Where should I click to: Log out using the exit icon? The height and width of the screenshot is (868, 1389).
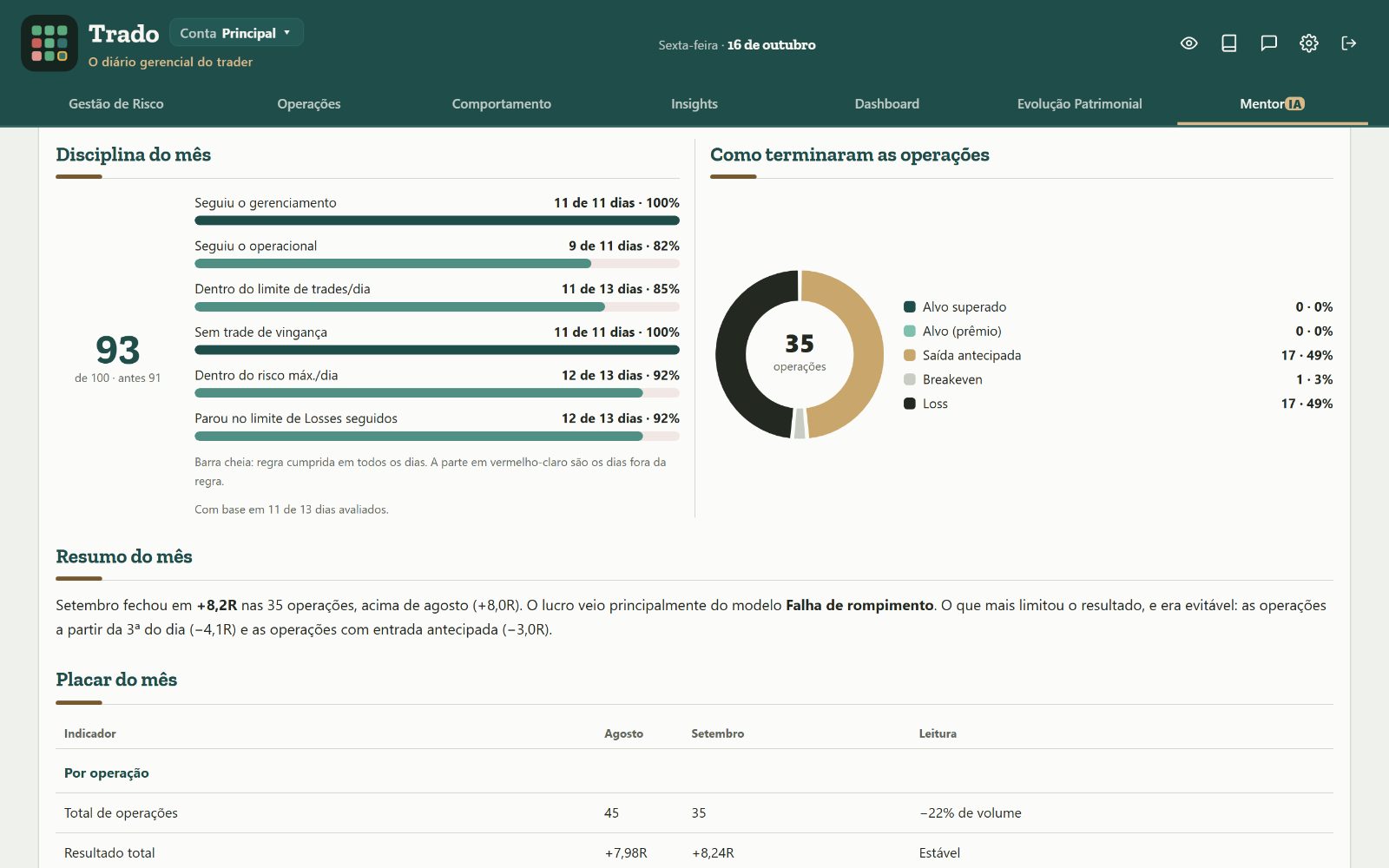[x=1349, y=43]
